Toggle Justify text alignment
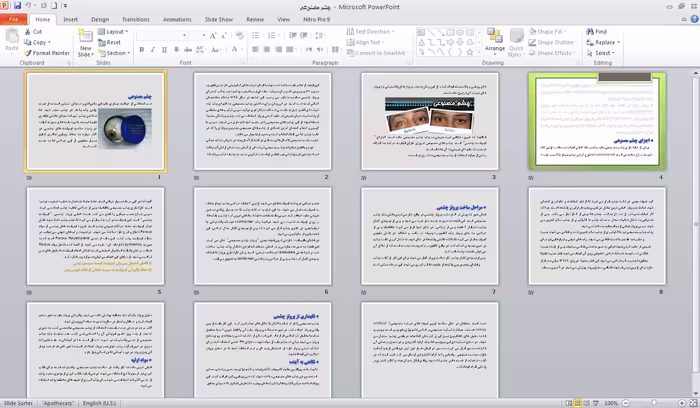Screen dimensions: 700x408 (290, 50)
